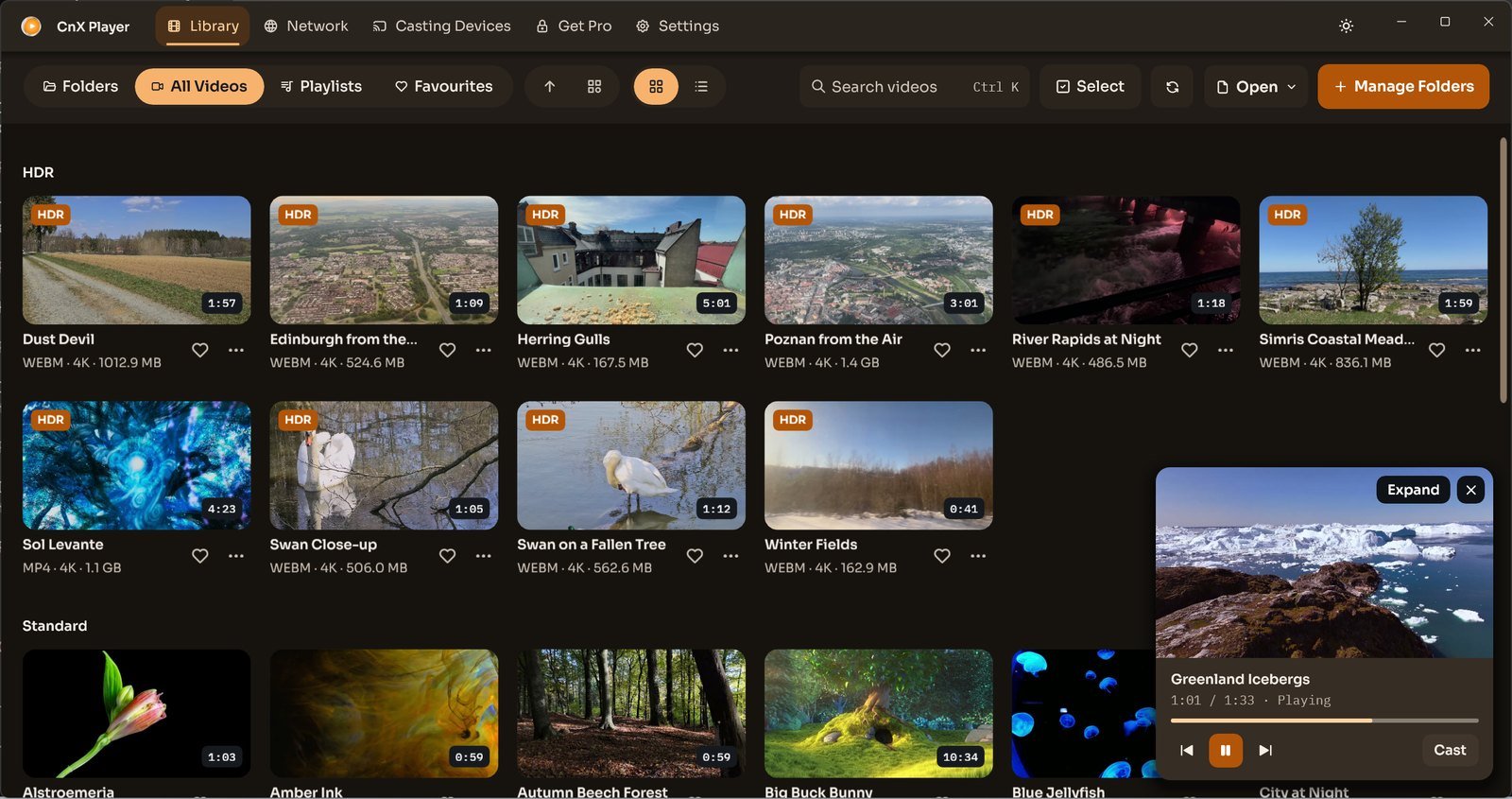Open the Blue Jellyfish thumbnail
1512x799 pixels.
tap(1083, 713)
